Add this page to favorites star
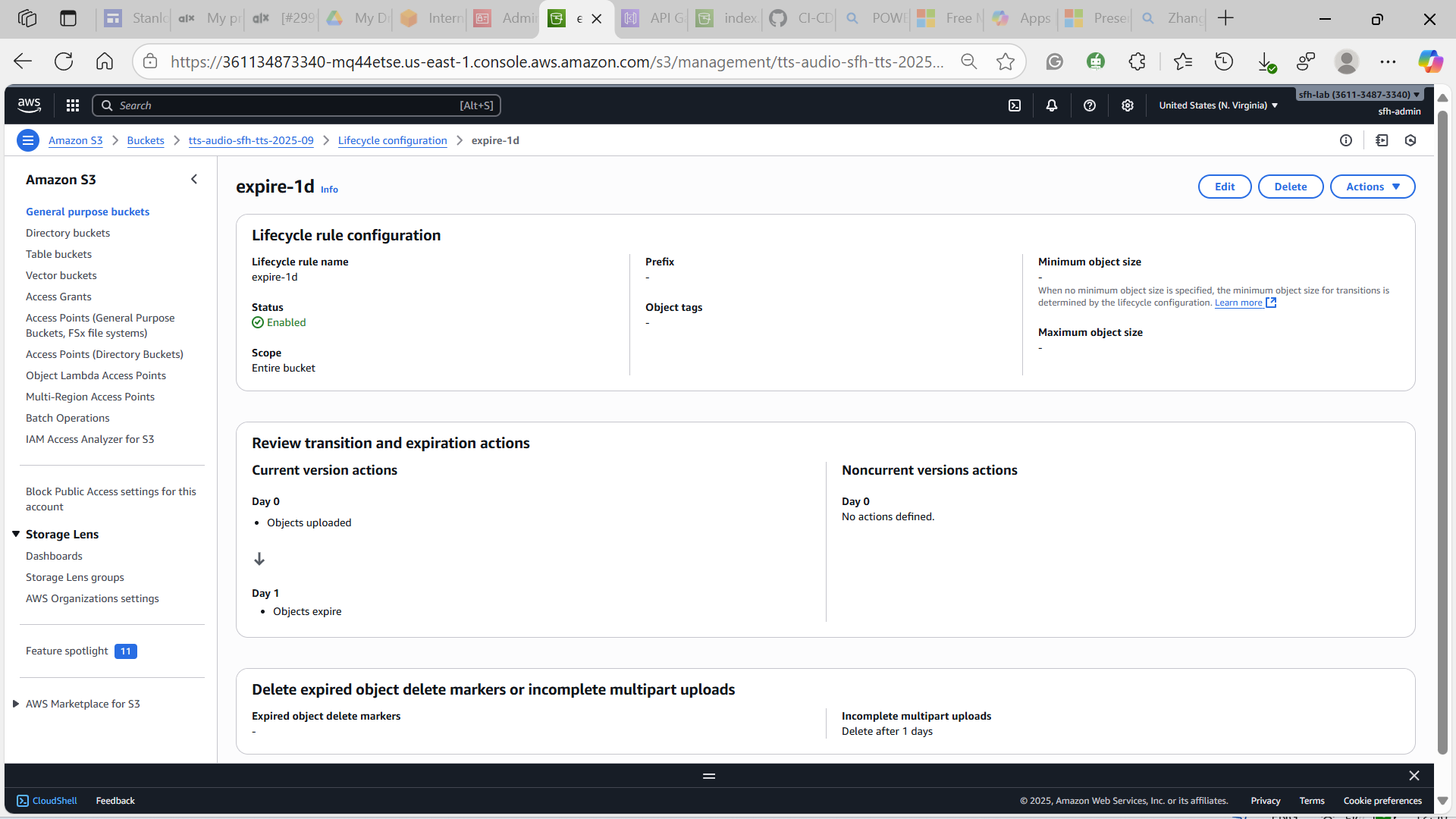The image size is (1456, 819). [1006, 61]
